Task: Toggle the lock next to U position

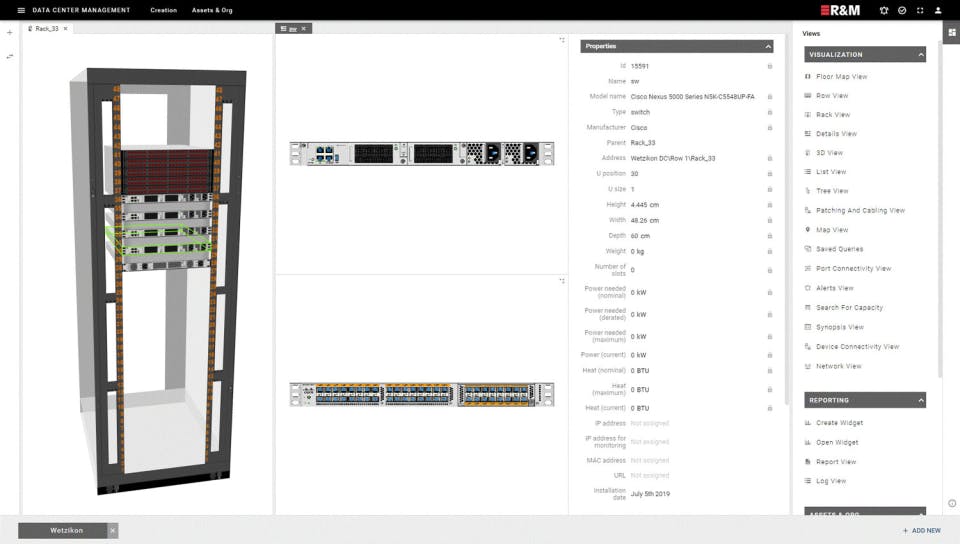Action: (x=770, y=174)
